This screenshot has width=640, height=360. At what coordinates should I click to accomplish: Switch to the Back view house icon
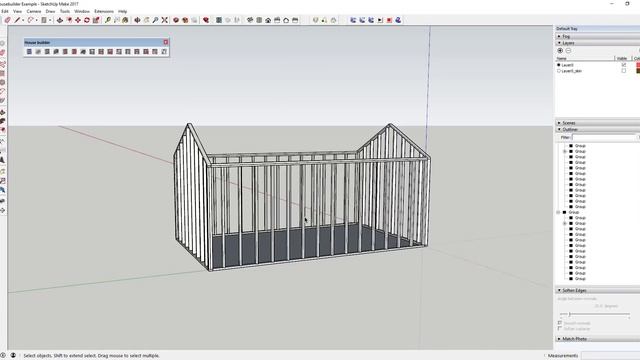pos(286,20)
